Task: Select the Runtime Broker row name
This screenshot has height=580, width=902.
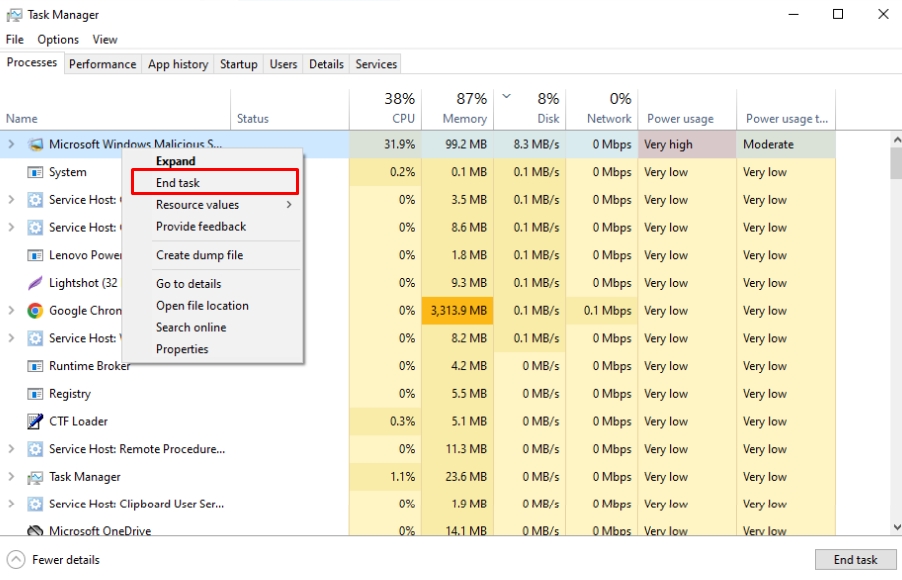Action: [89, 366]
